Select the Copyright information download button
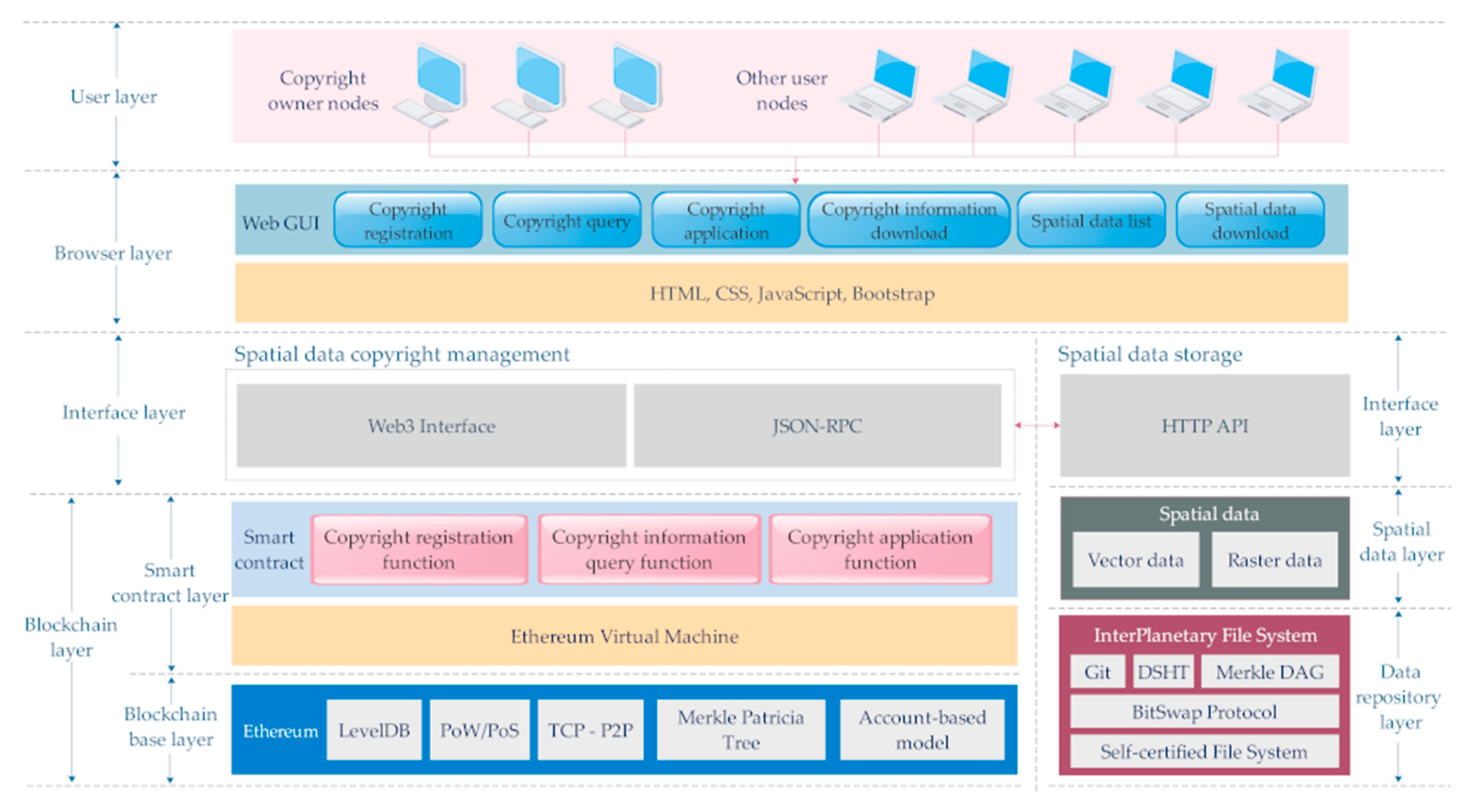Image resolution: width=1469 pixels, height=812 pixels. (x=909, y=221)
